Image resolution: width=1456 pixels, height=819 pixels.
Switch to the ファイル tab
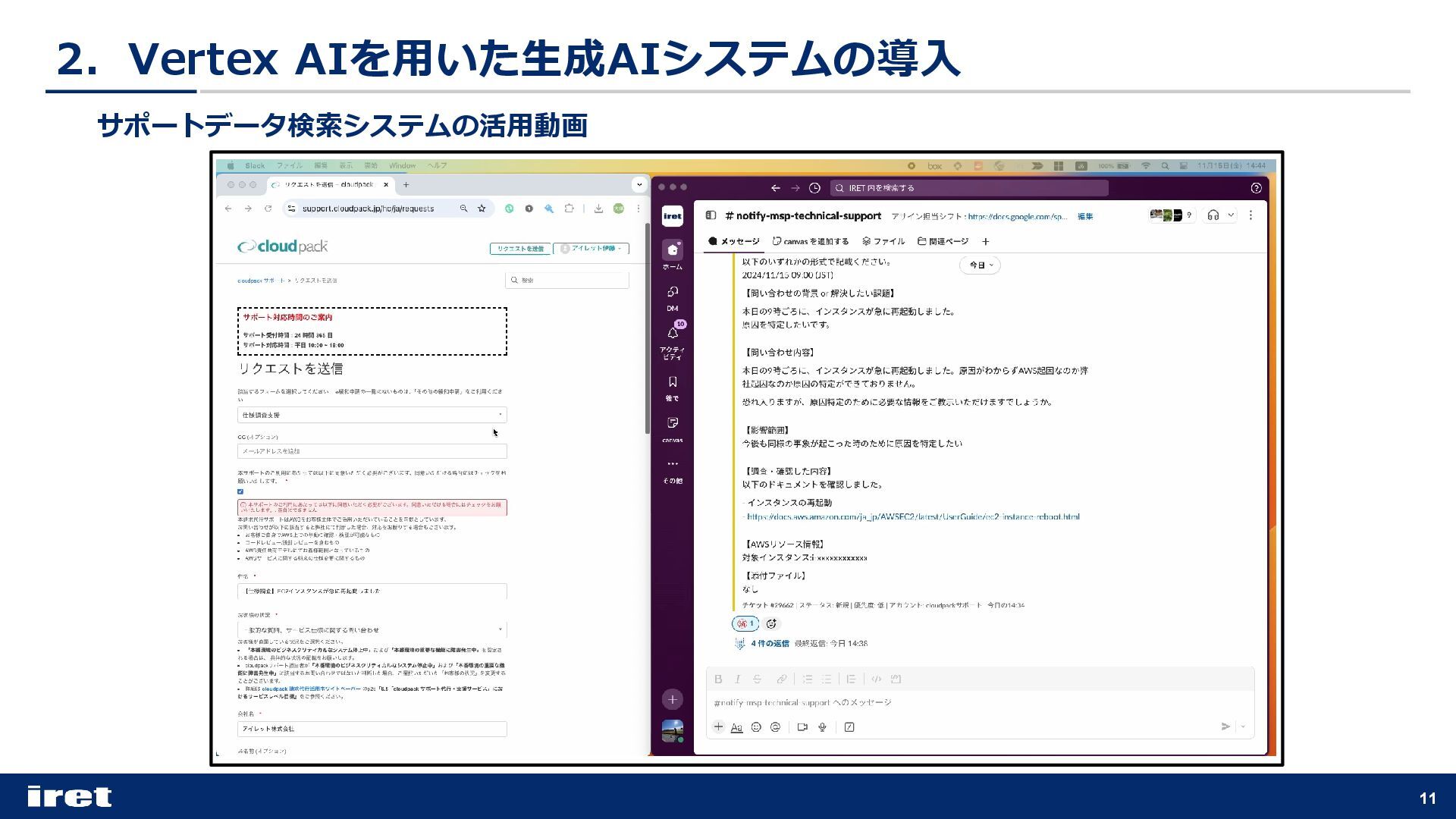(883, 242)
